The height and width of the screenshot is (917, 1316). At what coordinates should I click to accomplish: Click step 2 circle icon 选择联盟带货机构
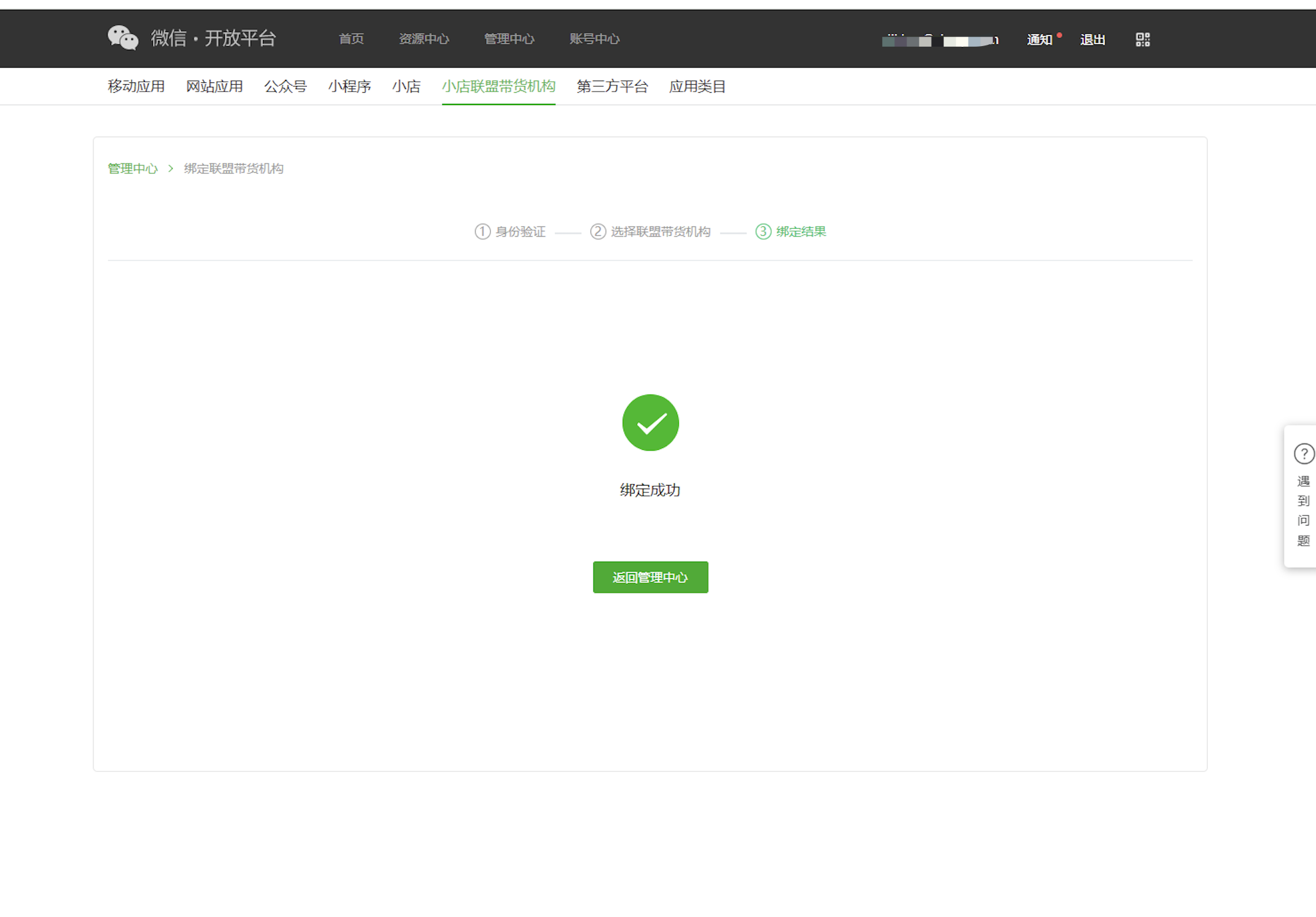tap(598, 232)
